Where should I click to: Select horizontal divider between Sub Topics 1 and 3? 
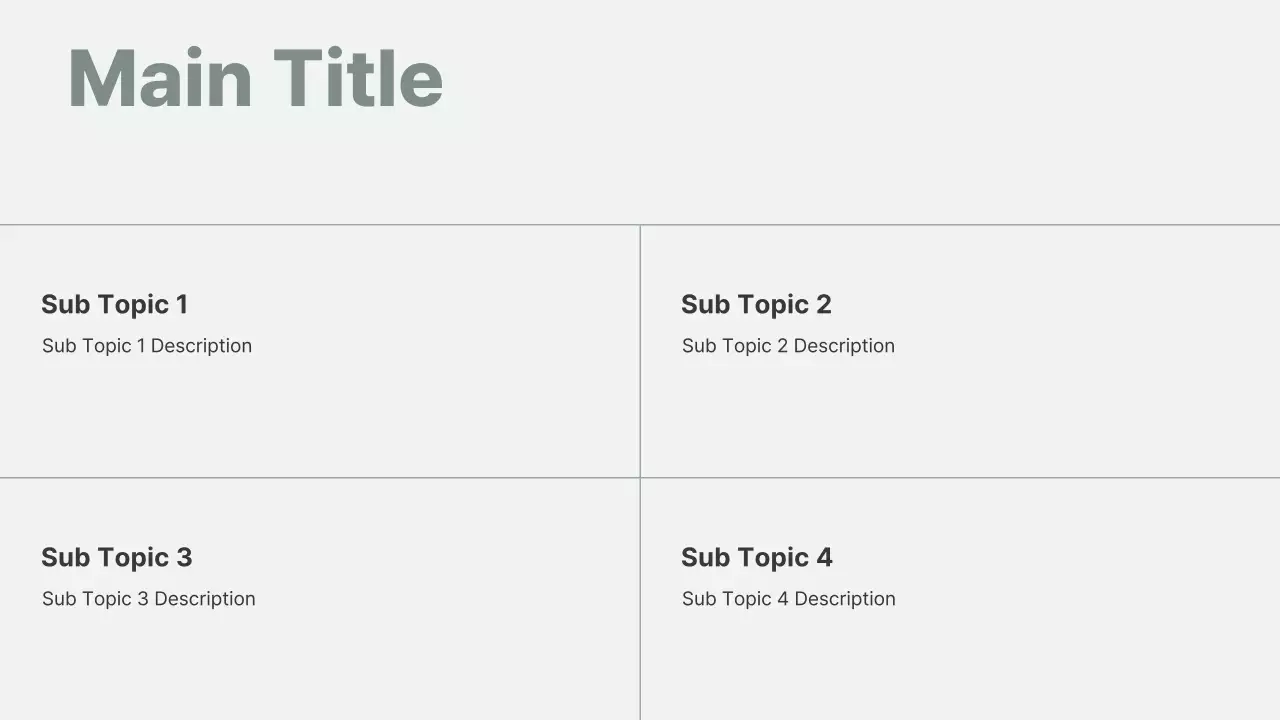tap(320, 478)
